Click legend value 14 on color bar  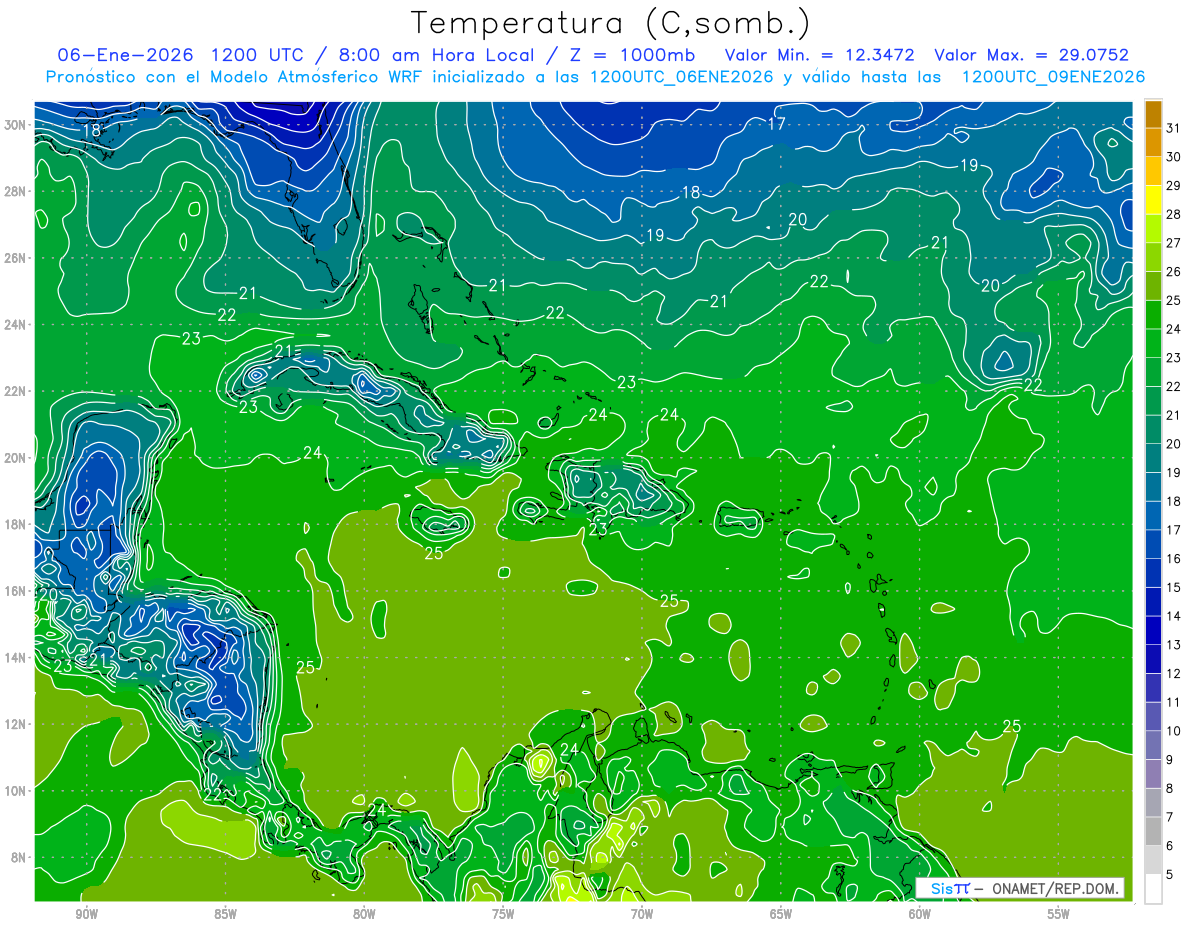1174,616
